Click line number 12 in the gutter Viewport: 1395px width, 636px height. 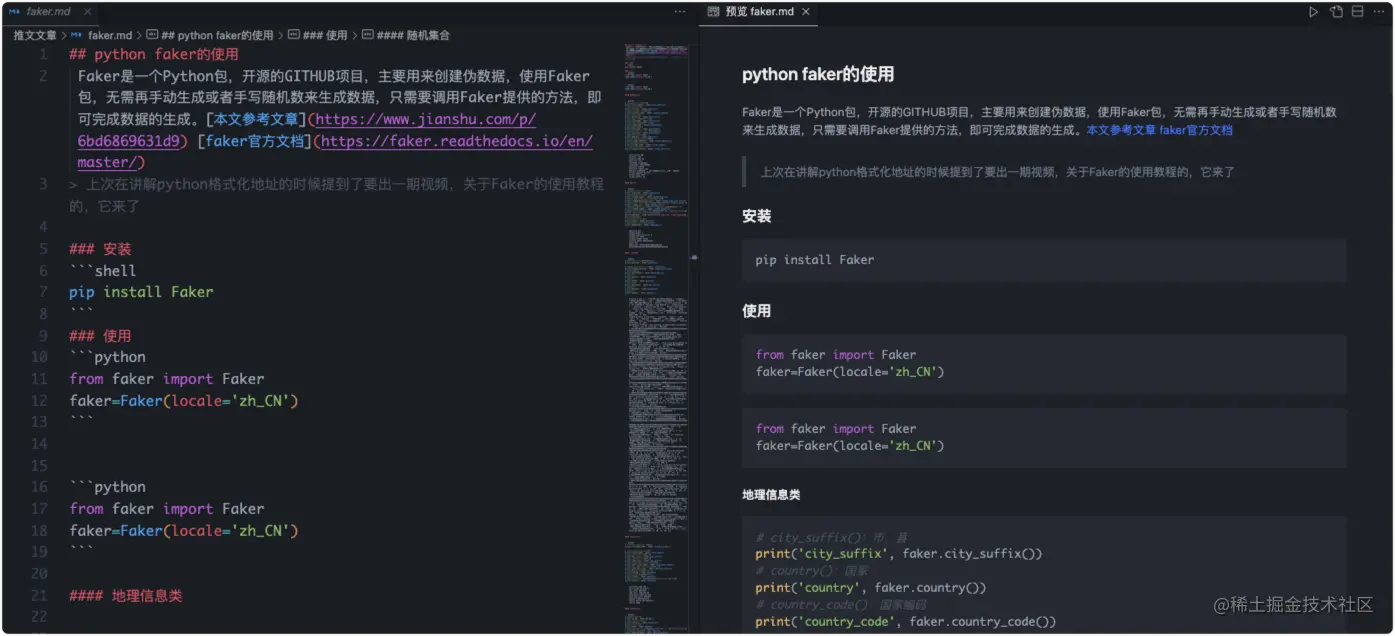point(39,400)
